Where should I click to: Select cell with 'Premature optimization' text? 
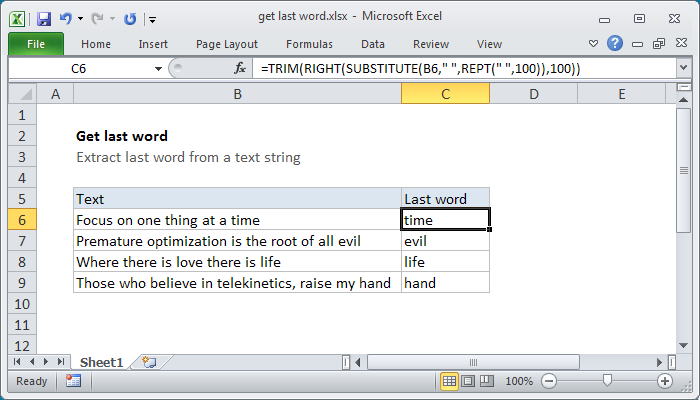[x=238, y=241]
